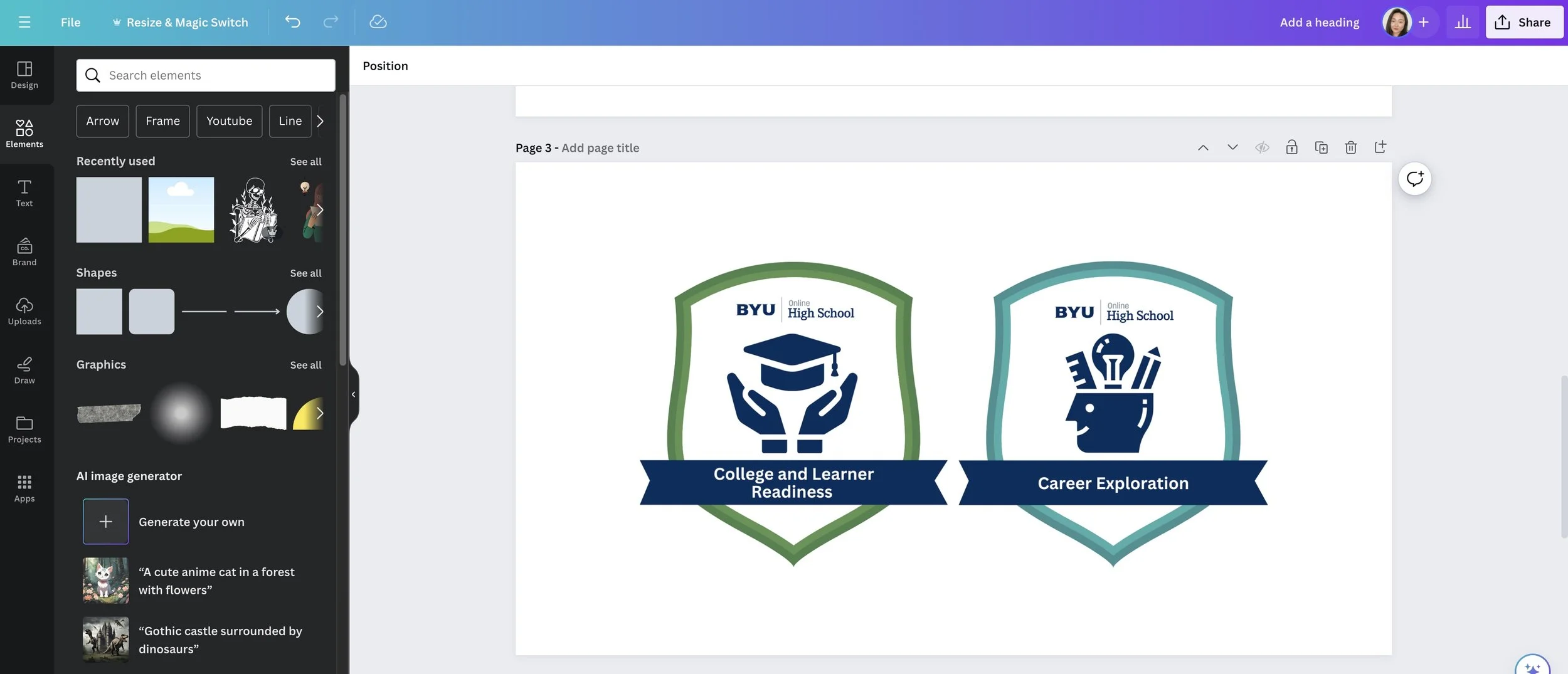Open the Design tab
This screenshot has height=674, width=1568.
coord(24,75)
